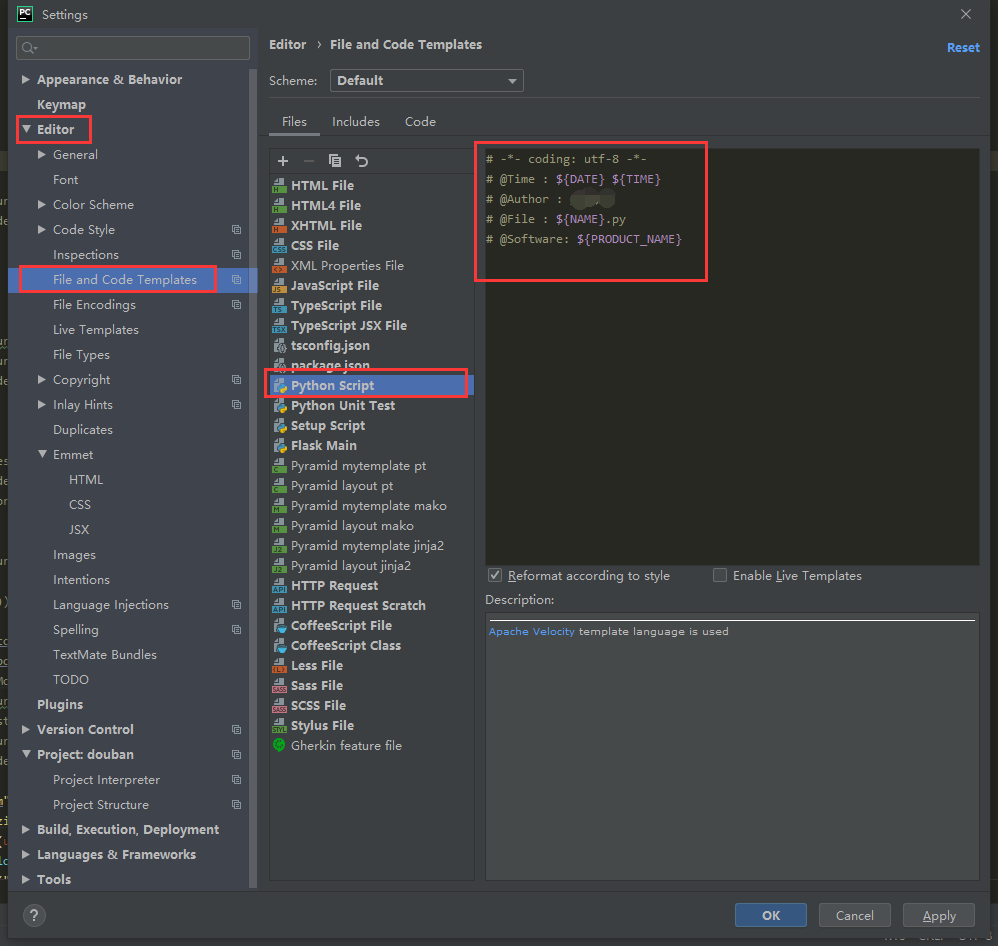Image resolution: width=998 pixels, height=946 pixels.
Task: Click the settings tree scrollbar
Action: pos(253,477)
